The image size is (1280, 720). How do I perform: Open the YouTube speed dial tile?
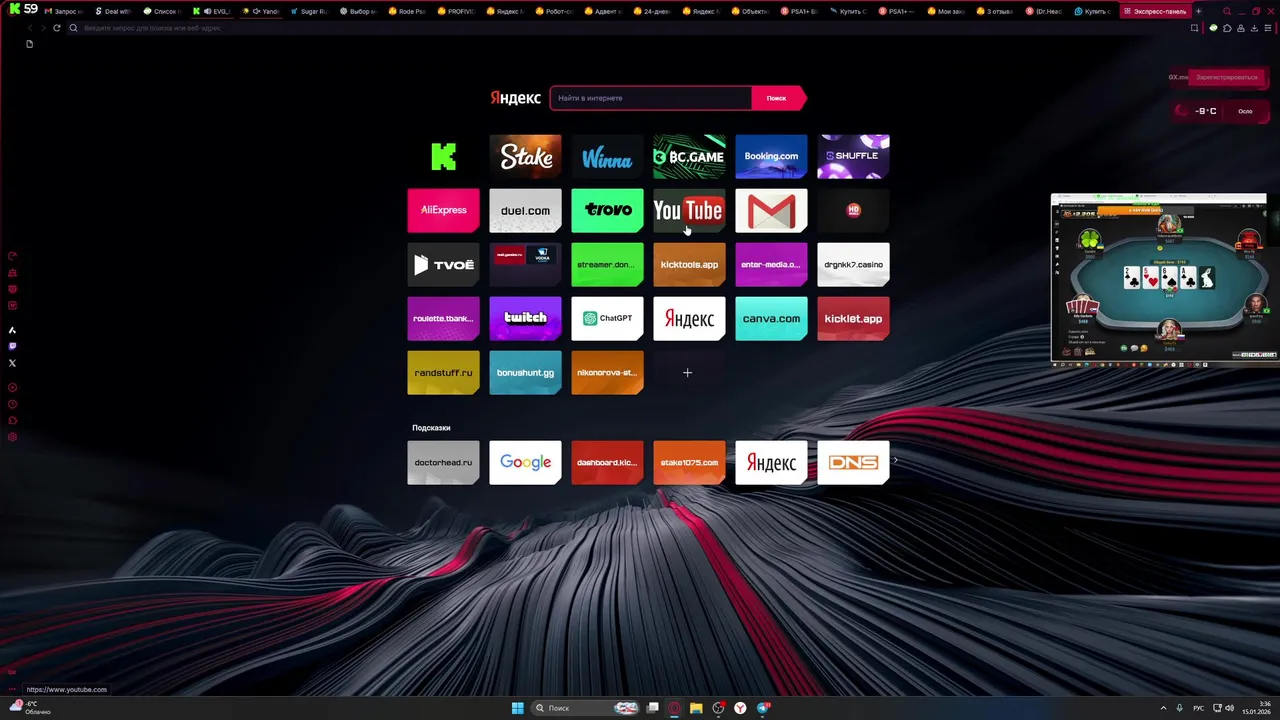(689, 210)
